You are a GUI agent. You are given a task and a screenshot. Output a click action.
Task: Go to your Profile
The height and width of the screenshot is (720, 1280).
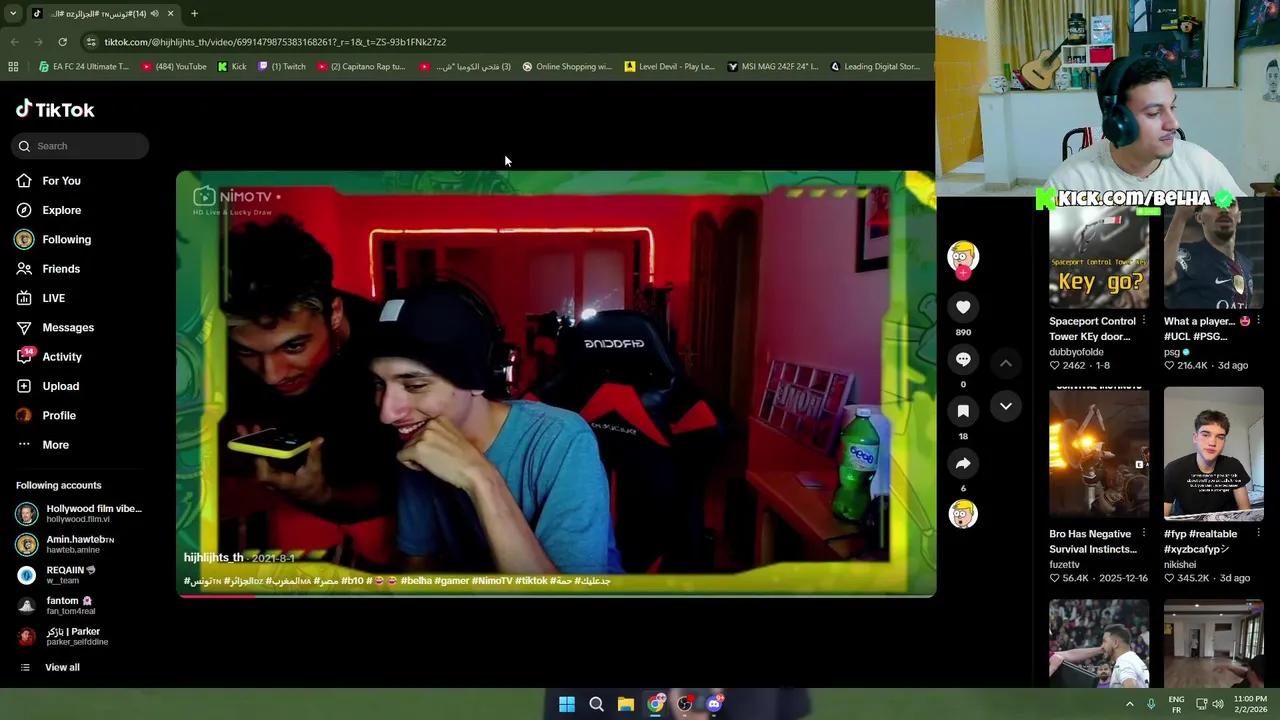(59, 415)
